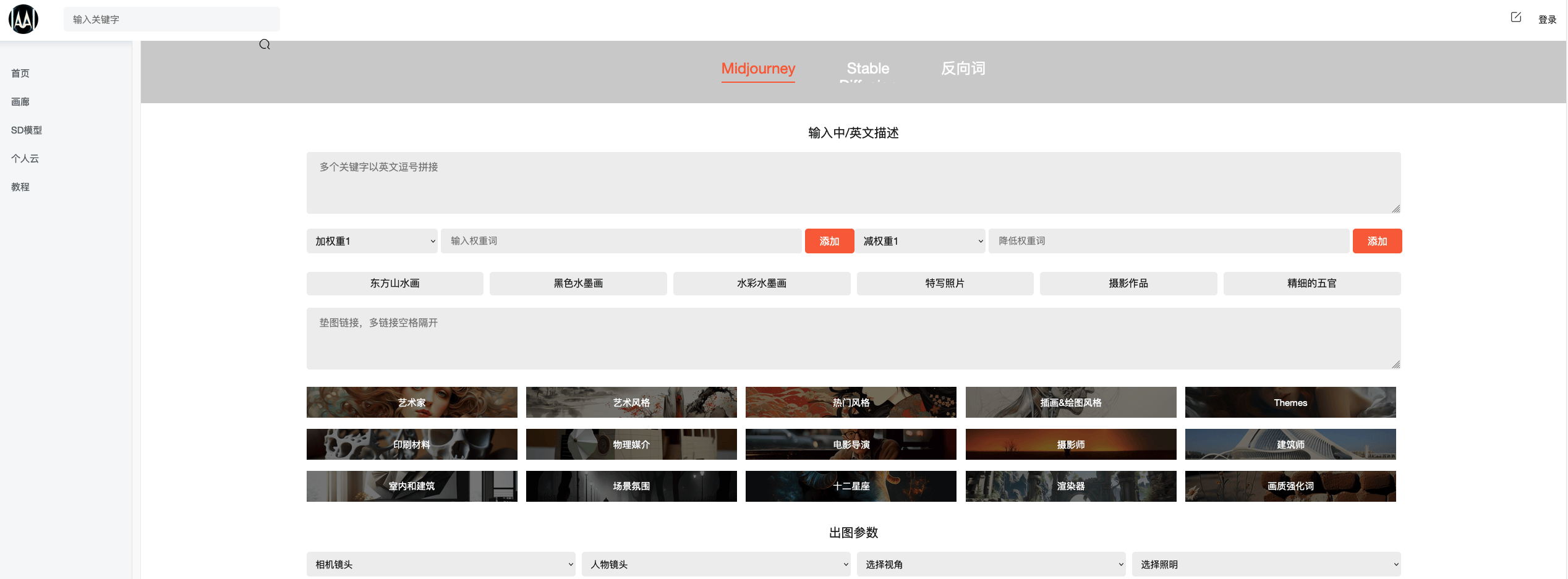Grab 垫图链接 text area resize handle
Viewport: 1568px width, 579px height.
coord(1396,365)
